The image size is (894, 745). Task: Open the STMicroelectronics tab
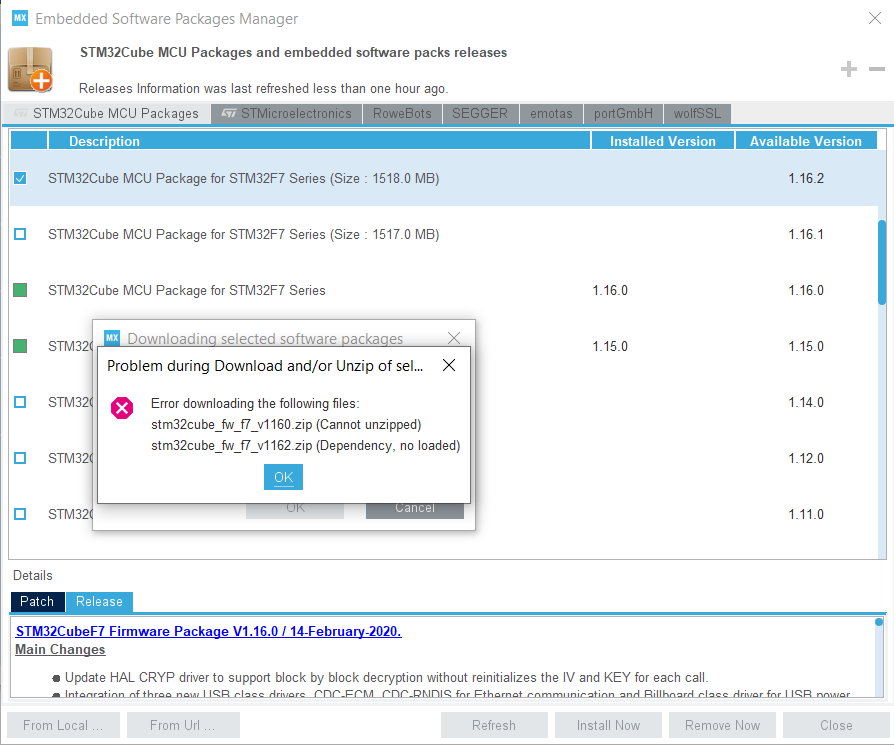pos(286,113)
